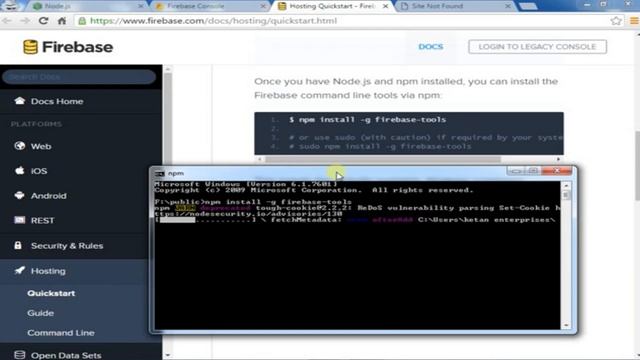Click the Security & Rules lock icon
Image resolution: width=640 pixels, height=360 pixels.
18,245
